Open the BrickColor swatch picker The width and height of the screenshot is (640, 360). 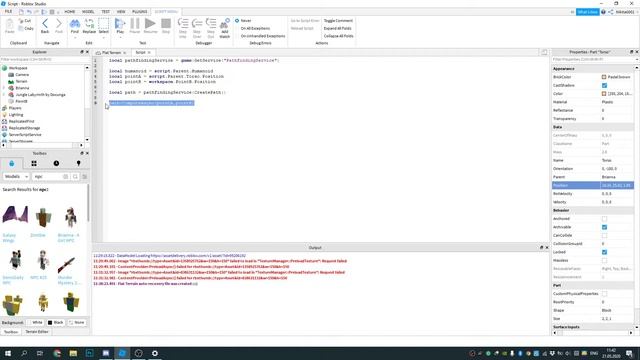tap(604, 77)
